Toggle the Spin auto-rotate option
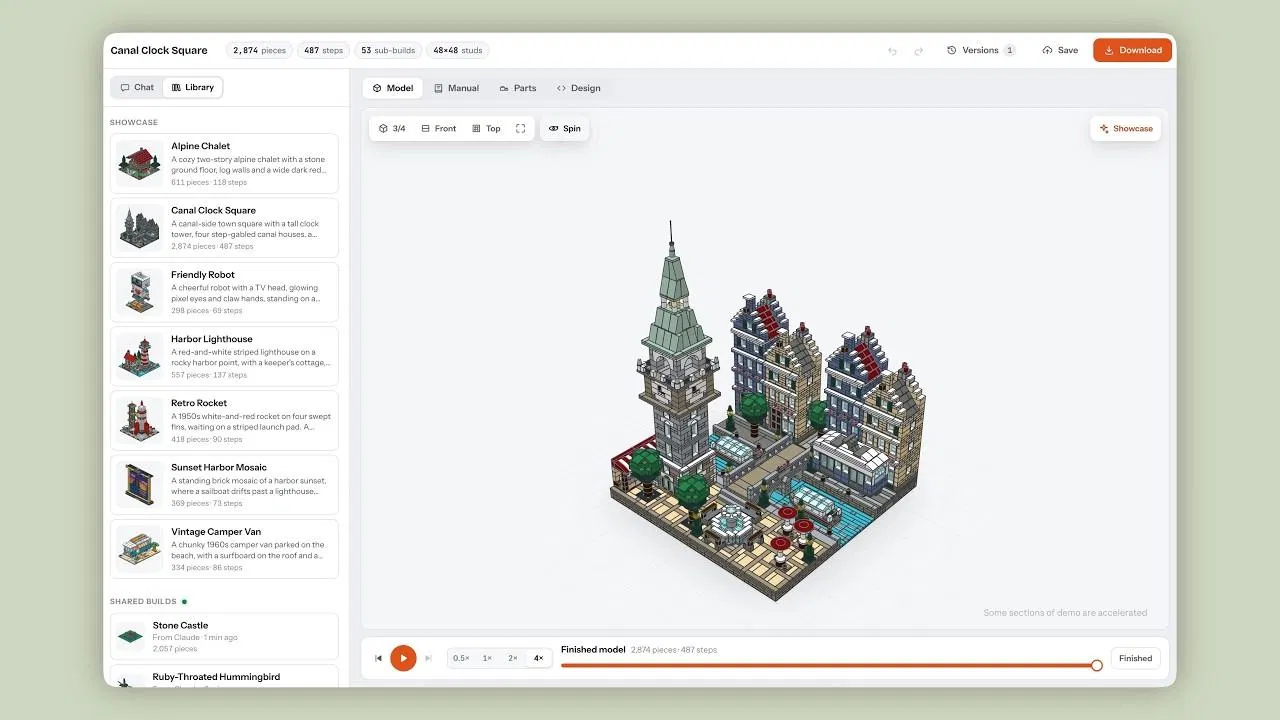This screenshot has height=720, width=1280. 565,129
